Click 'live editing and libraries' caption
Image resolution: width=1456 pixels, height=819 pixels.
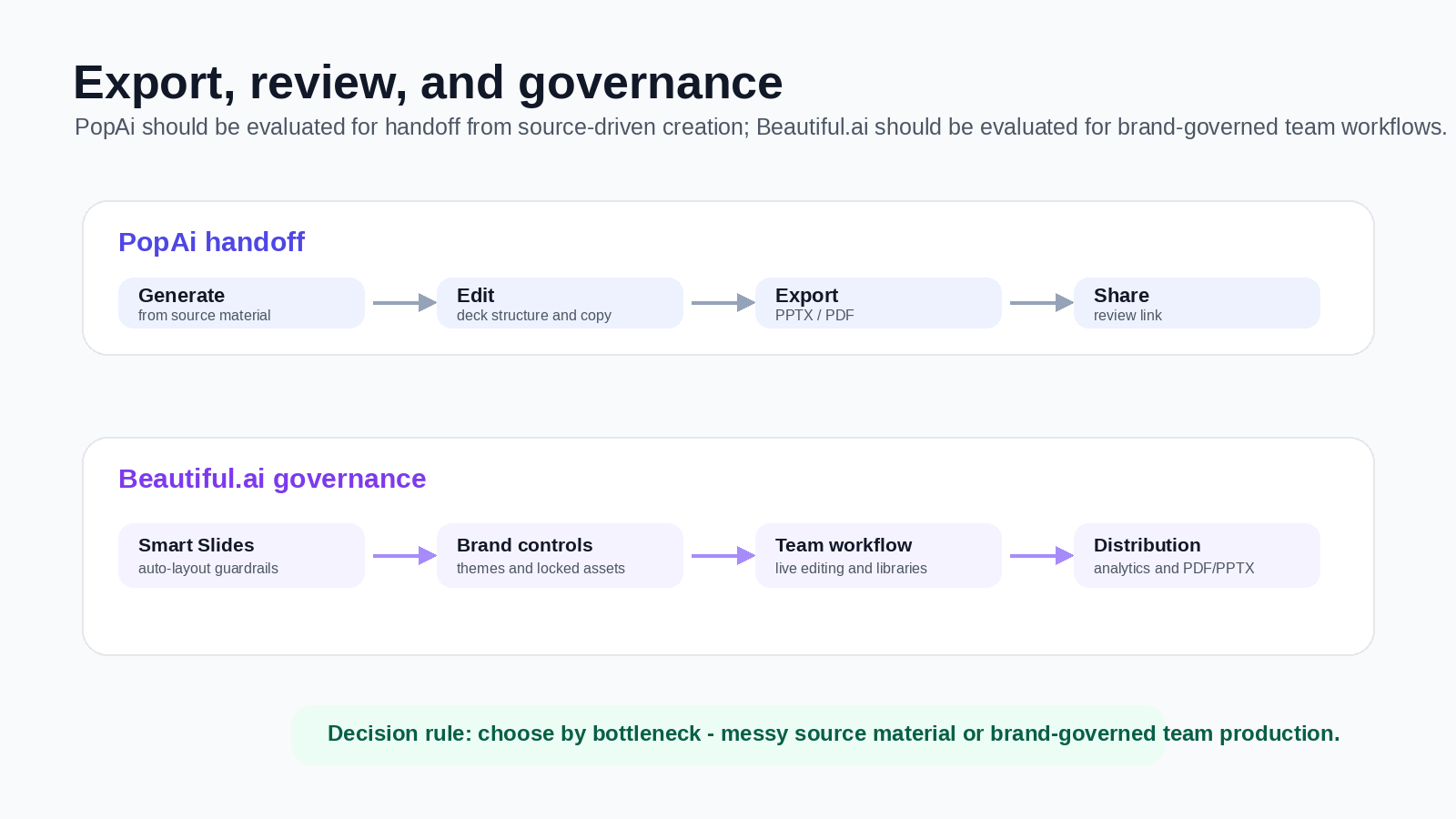pyautogui.click(x=851, y=569)
